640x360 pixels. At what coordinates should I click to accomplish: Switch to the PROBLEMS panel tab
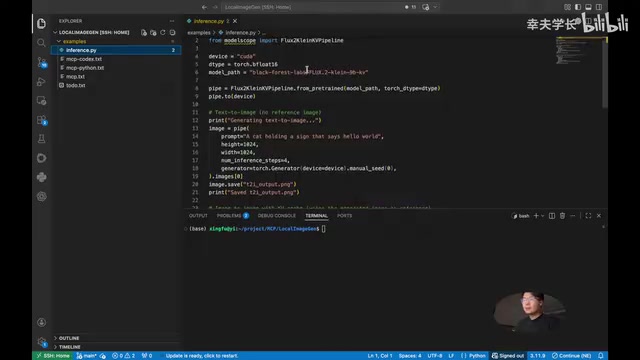[x=233, y=216]
